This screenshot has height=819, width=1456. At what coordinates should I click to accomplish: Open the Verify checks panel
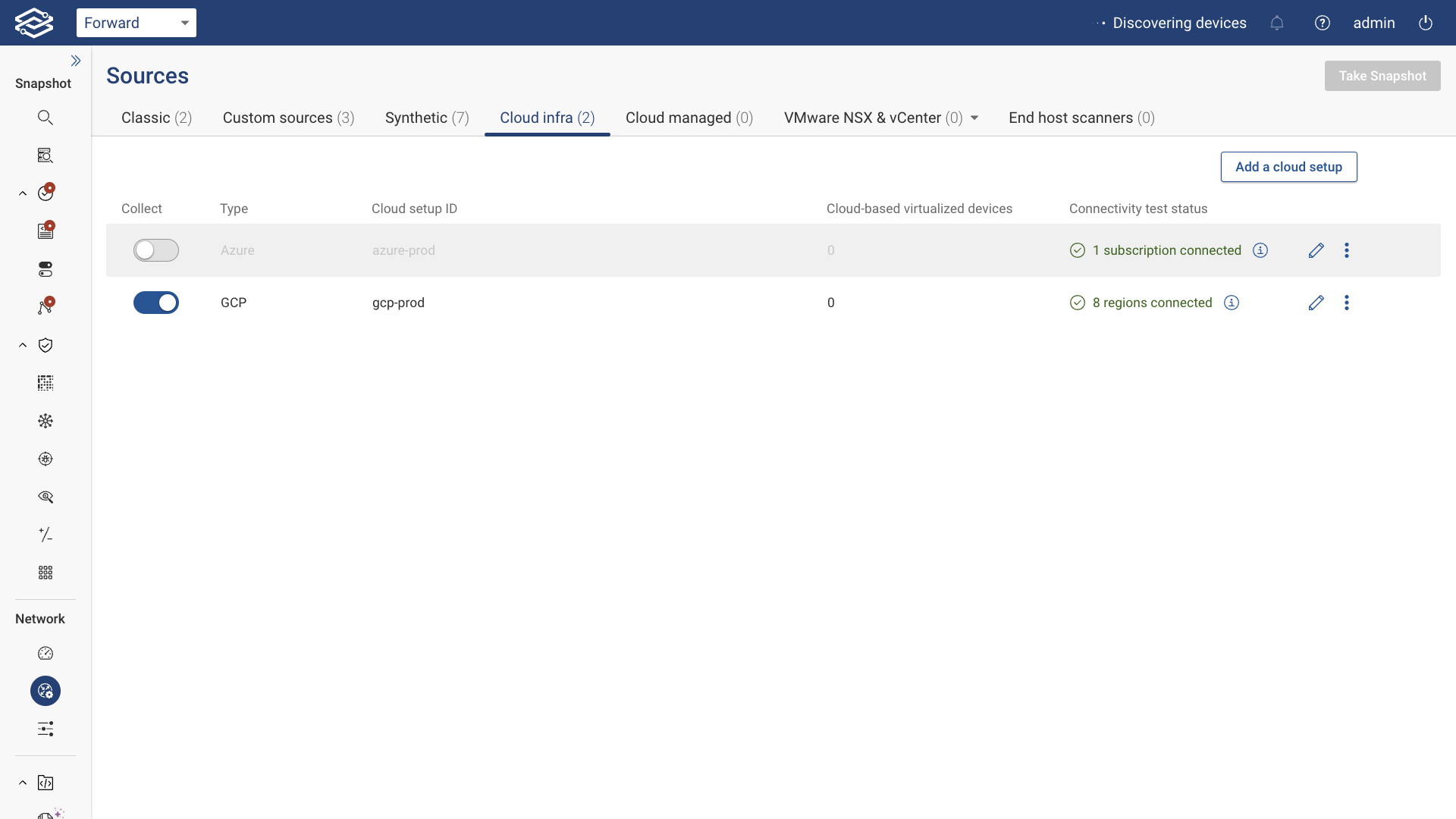(45, 193)
